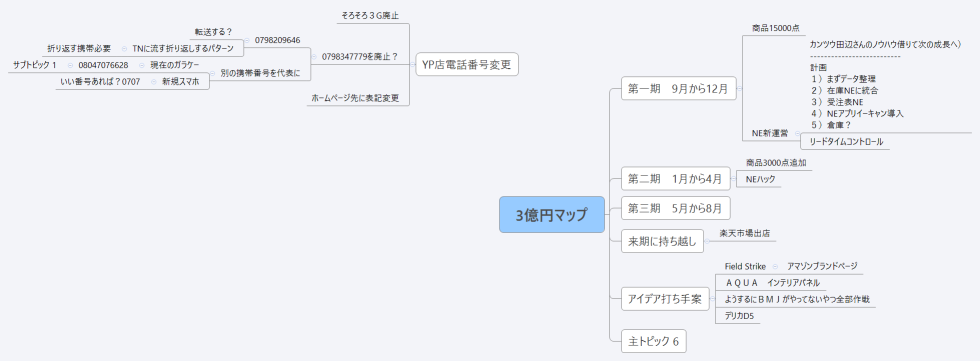Click the 商品15000点 subtopic

tap(776, 28)
